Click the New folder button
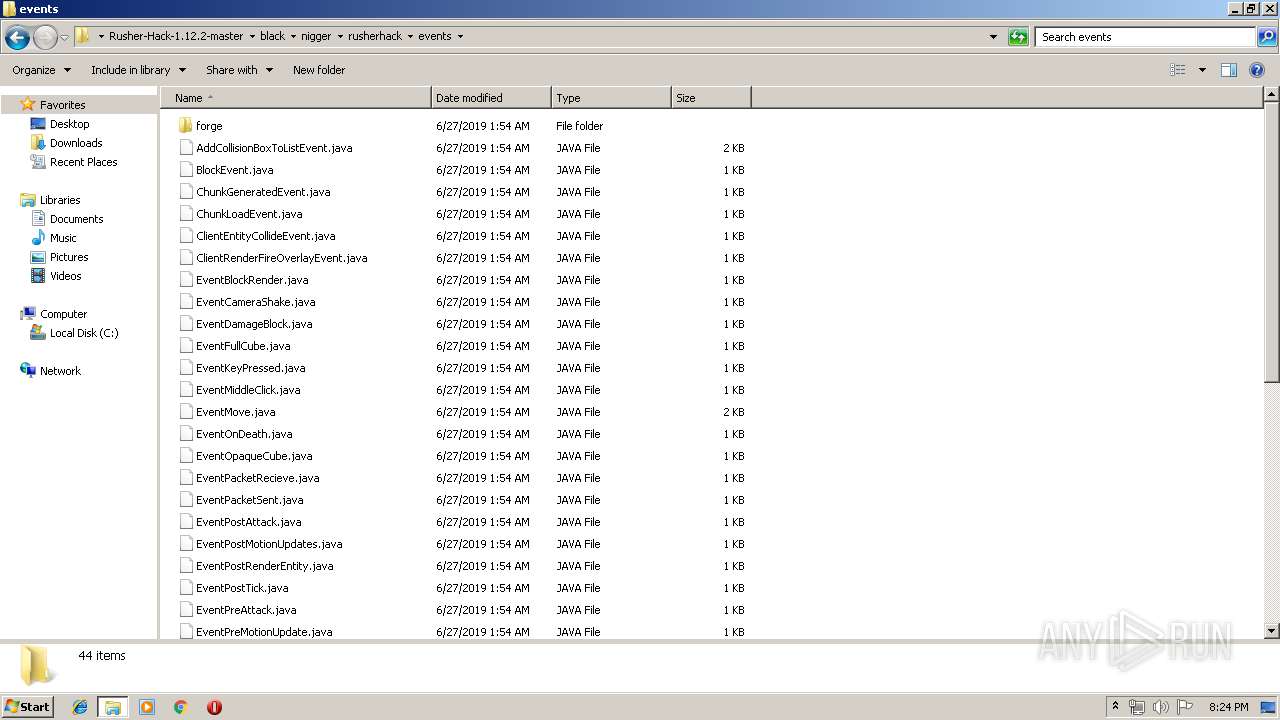 tap(319, 70)
